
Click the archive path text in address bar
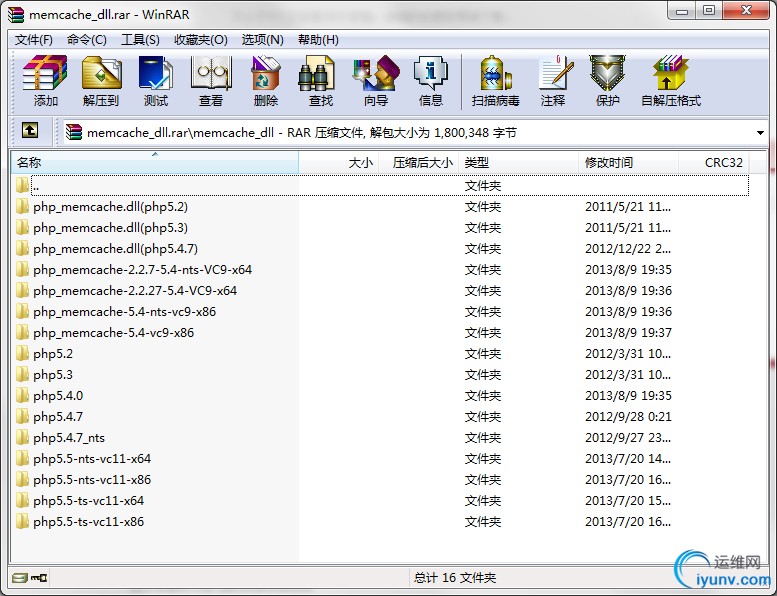point(302,133)
